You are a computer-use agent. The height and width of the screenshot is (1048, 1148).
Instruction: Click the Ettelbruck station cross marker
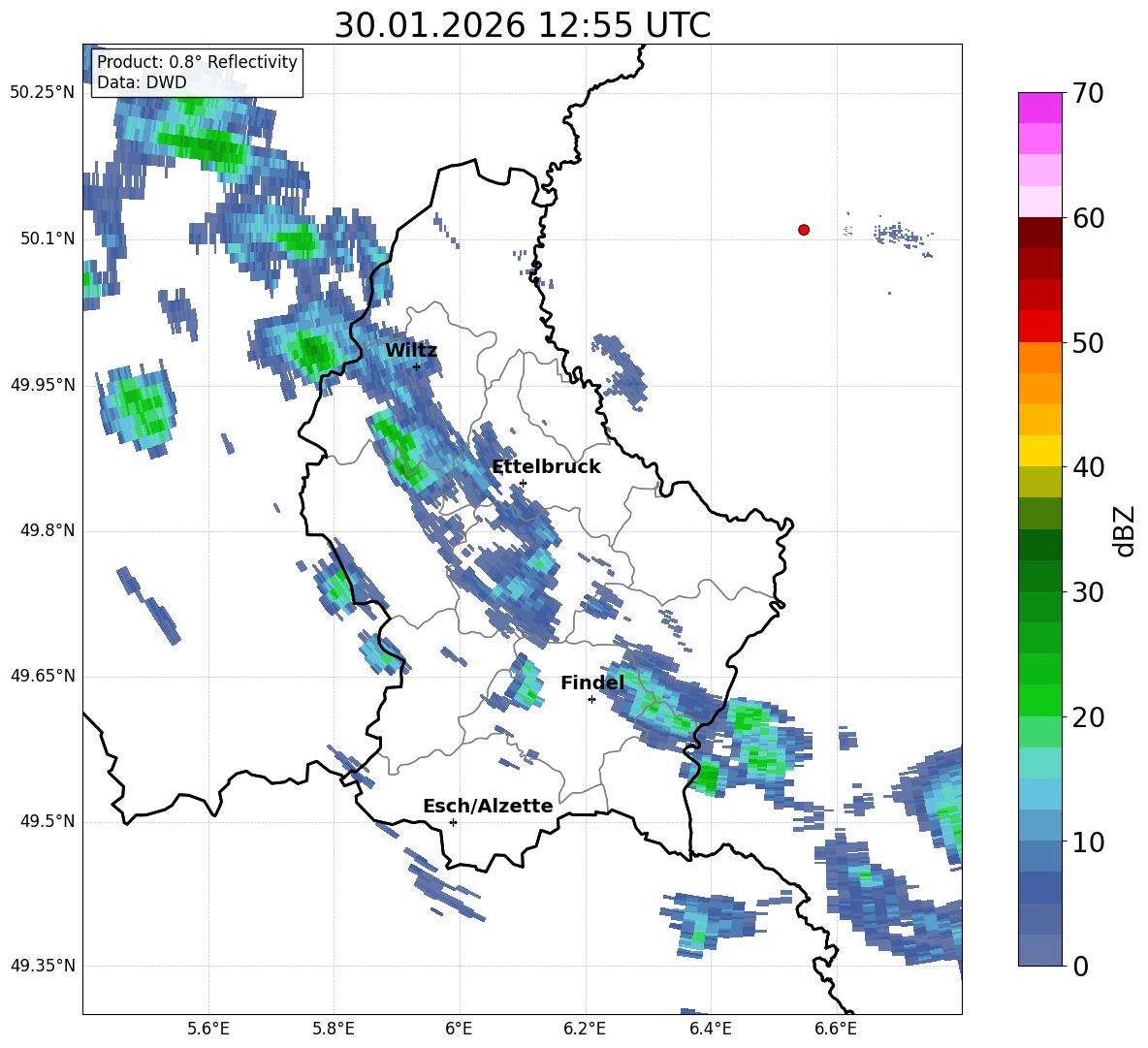pos(523,483)
